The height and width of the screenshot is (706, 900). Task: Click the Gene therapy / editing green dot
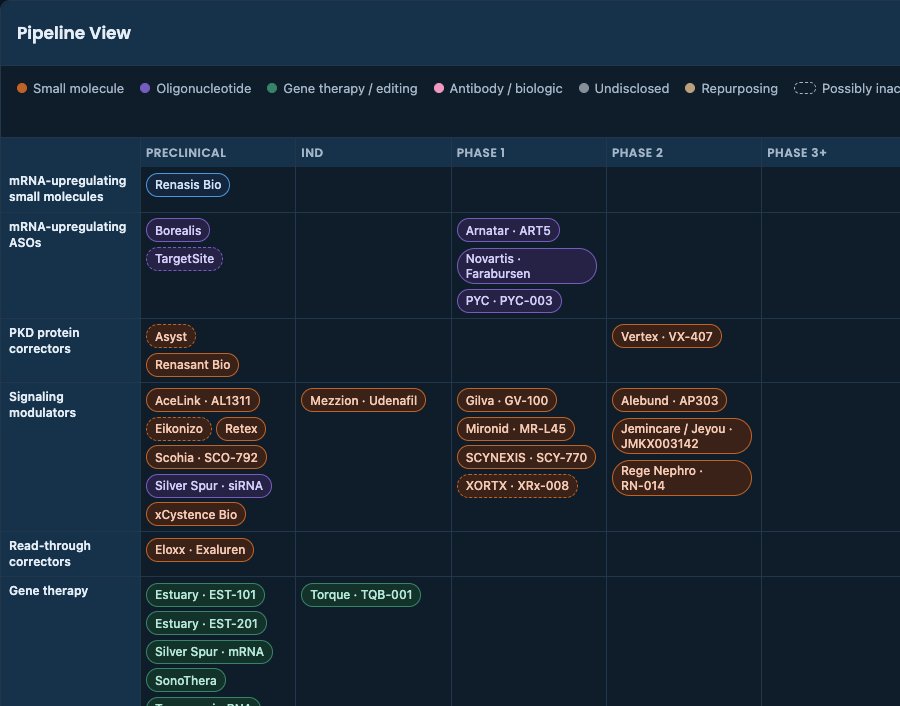[x=272, y=88]
